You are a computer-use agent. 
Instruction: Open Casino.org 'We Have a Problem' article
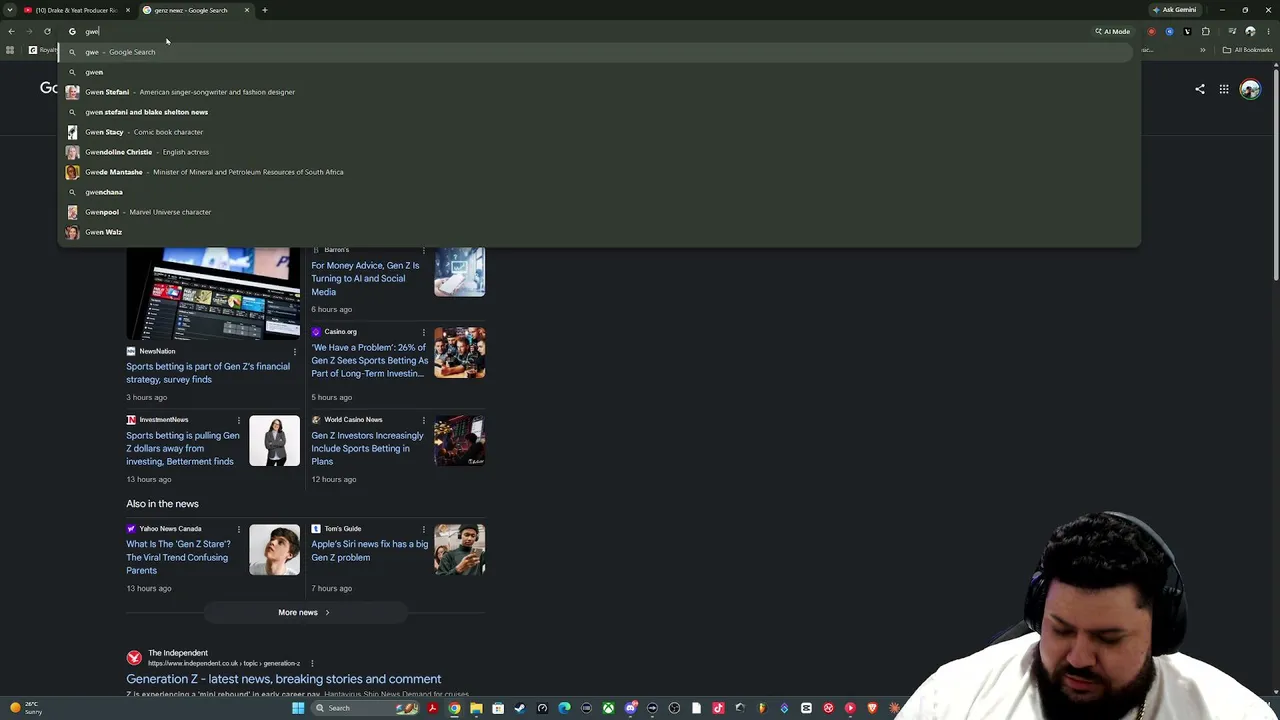(369, 360)
